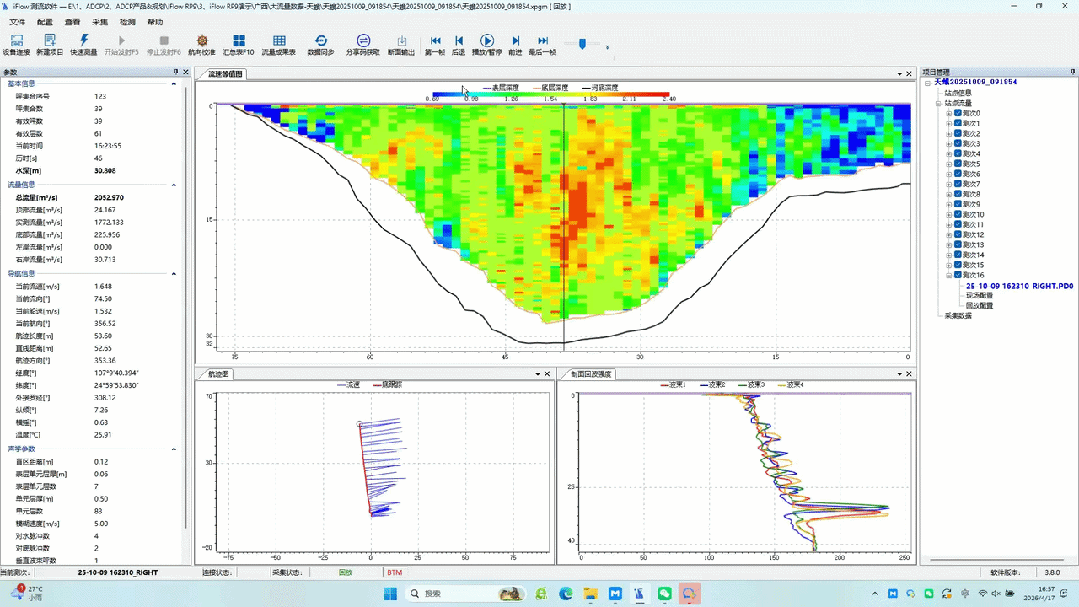Collapse the 测次16 tree node

949,275
